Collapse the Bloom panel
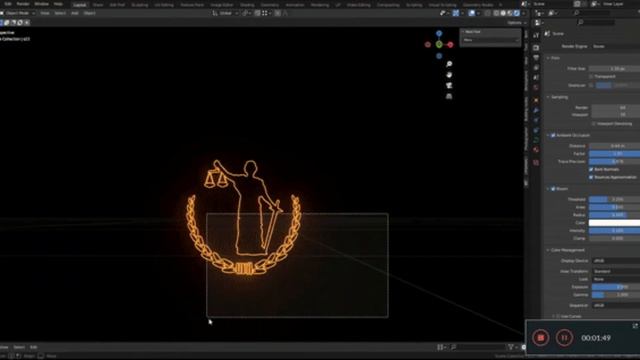This screenshot has height=360, width=640. 548,189
